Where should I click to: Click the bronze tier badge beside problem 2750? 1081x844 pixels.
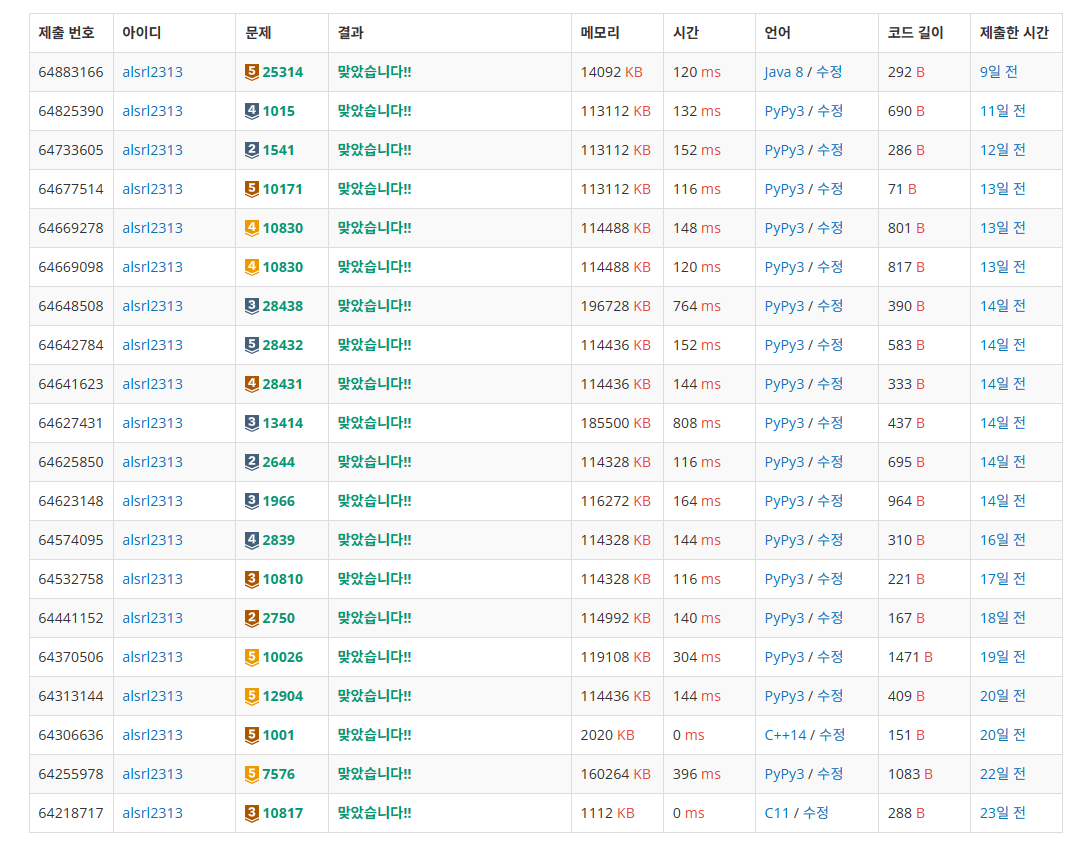coord(252,618)
